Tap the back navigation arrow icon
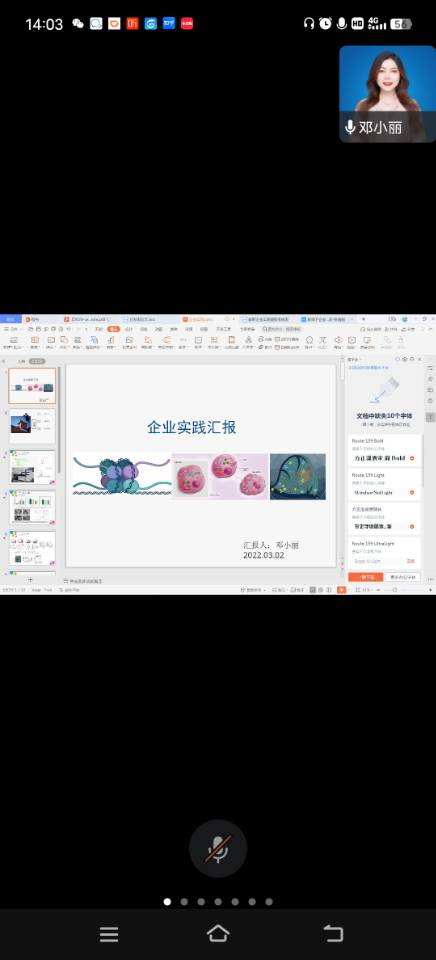Viewport: 436px width, 960px height. [333, 933]
